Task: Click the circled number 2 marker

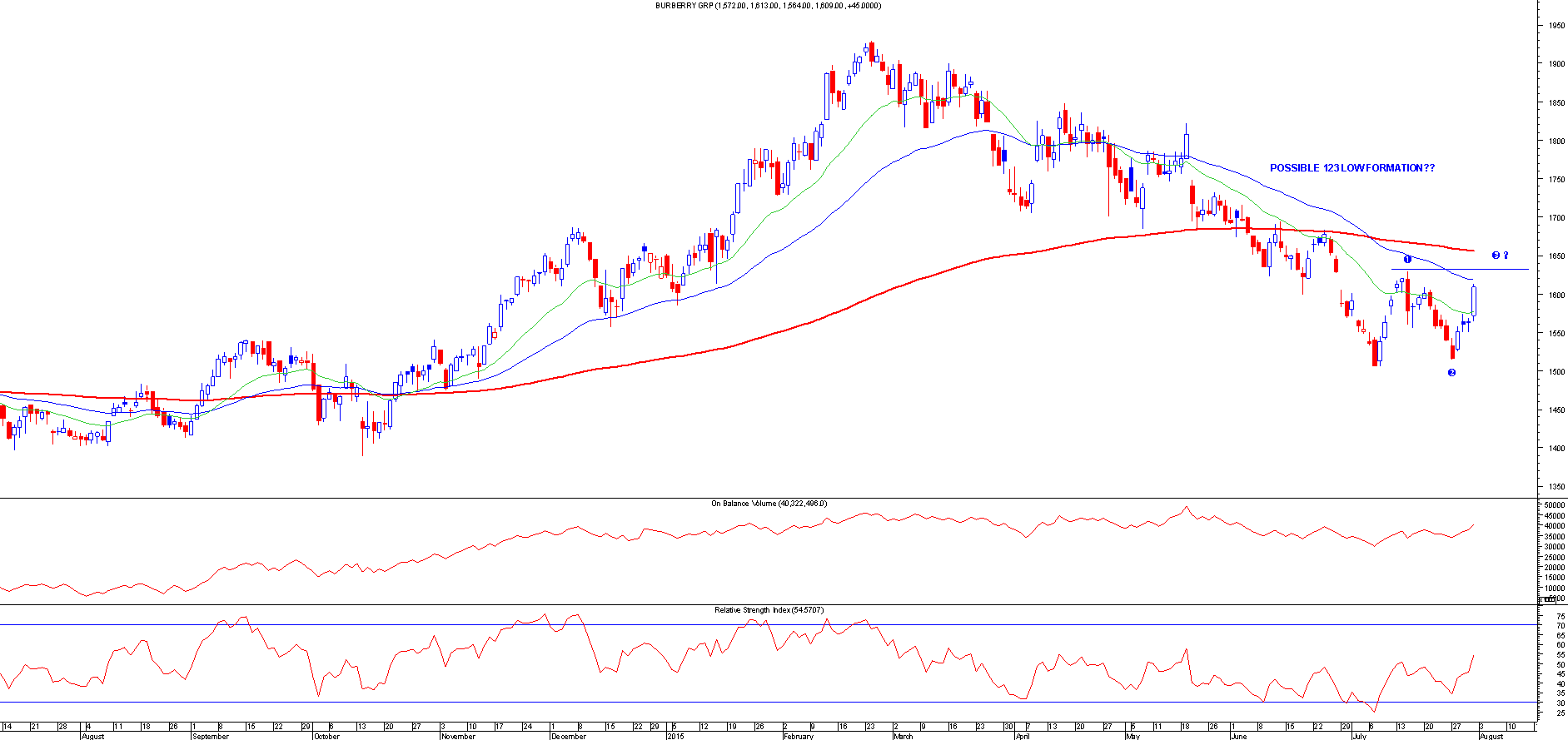Action: (x=1451, y=373)
